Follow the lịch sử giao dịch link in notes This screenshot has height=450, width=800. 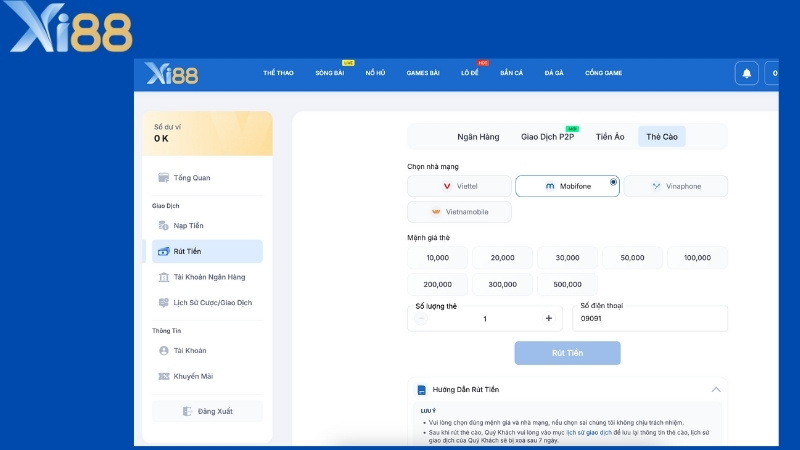[589, 433]
